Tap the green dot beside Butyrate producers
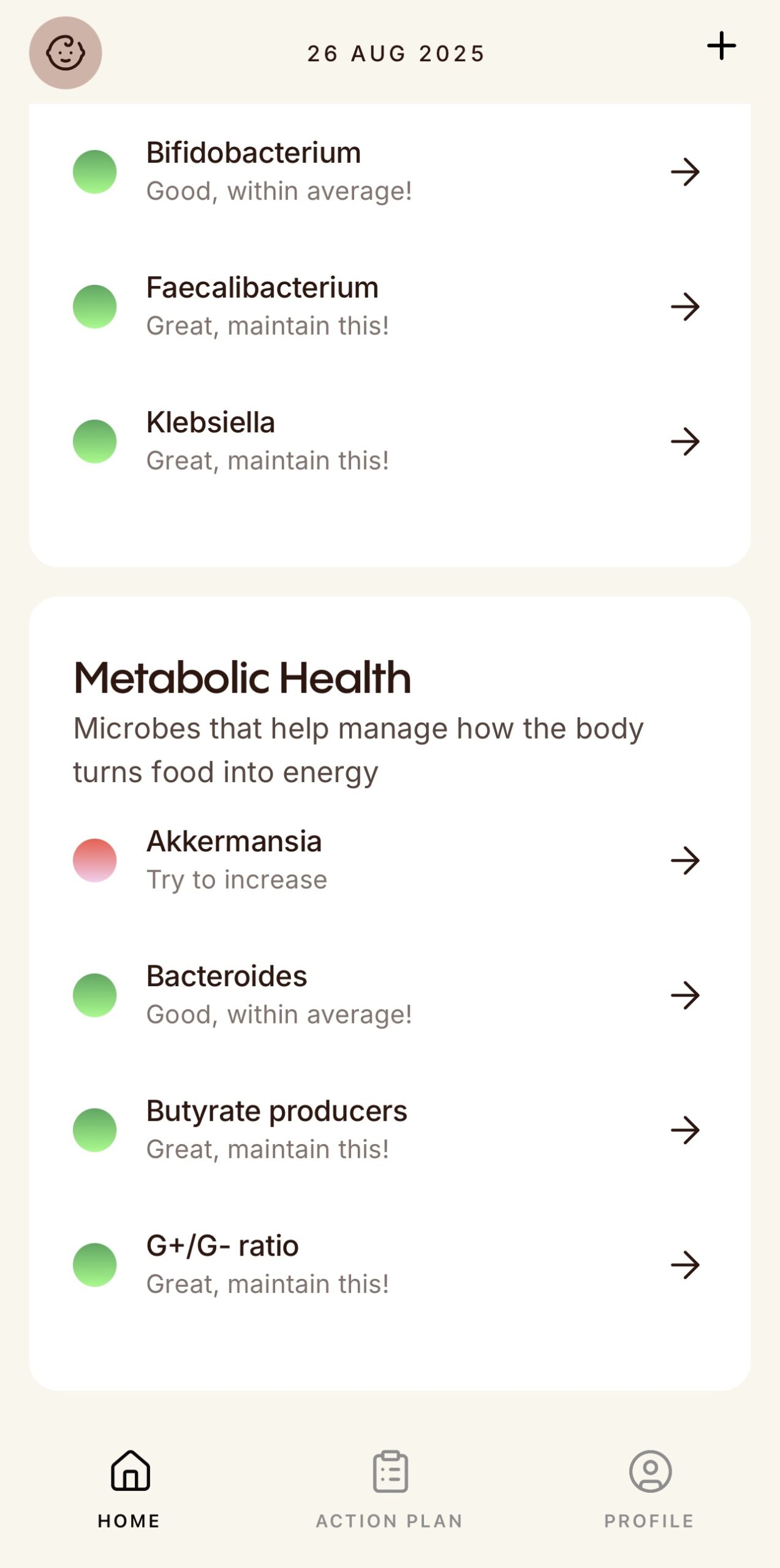 click(95, 1130)
